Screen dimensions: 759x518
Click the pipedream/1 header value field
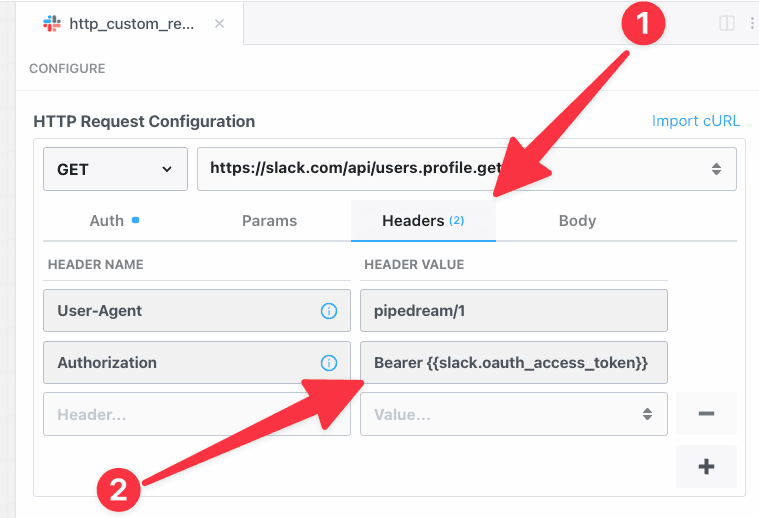coord(514,310)
